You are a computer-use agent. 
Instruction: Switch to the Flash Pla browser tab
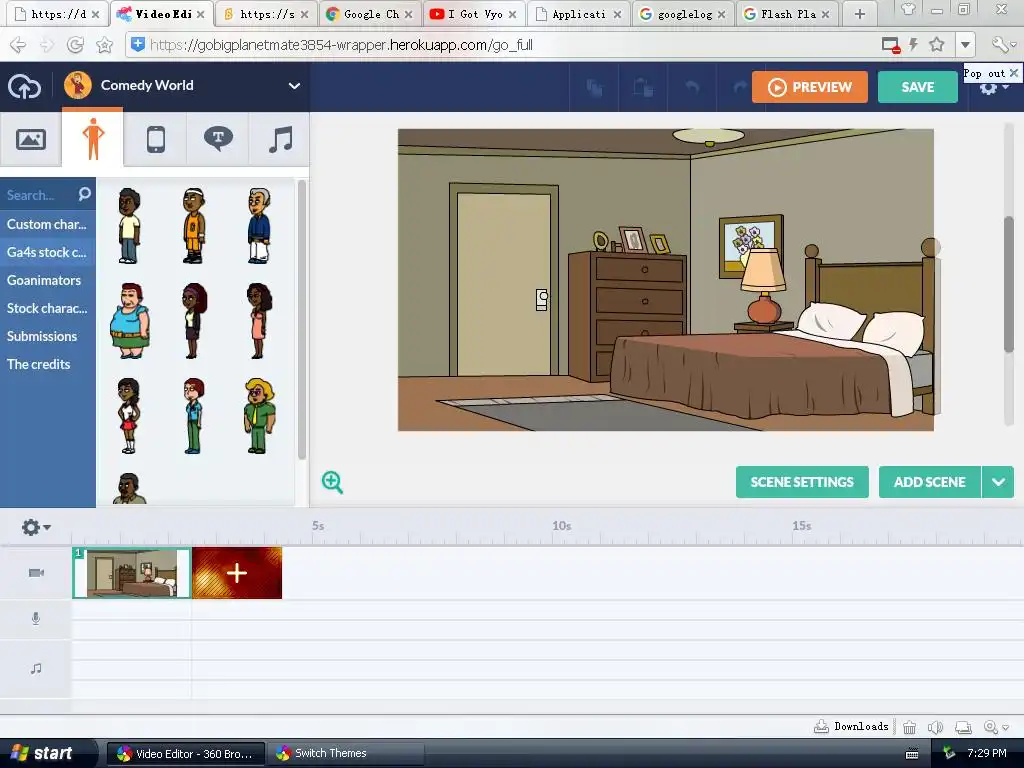point(788,14)
